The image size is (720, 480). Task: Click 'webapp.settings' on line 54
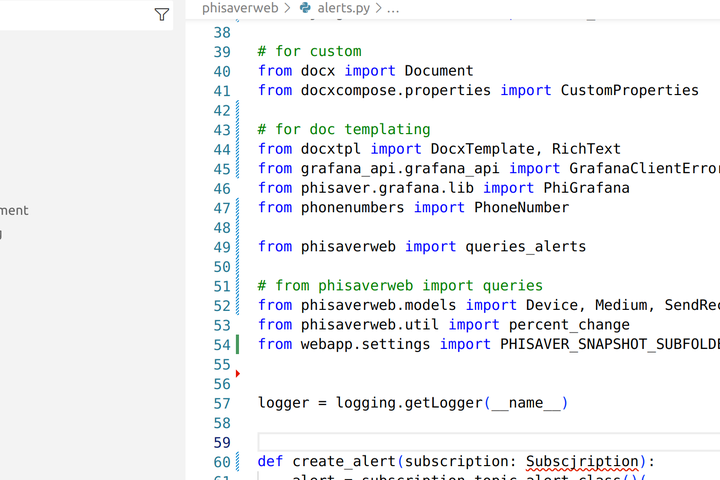(x=366, y=344)
